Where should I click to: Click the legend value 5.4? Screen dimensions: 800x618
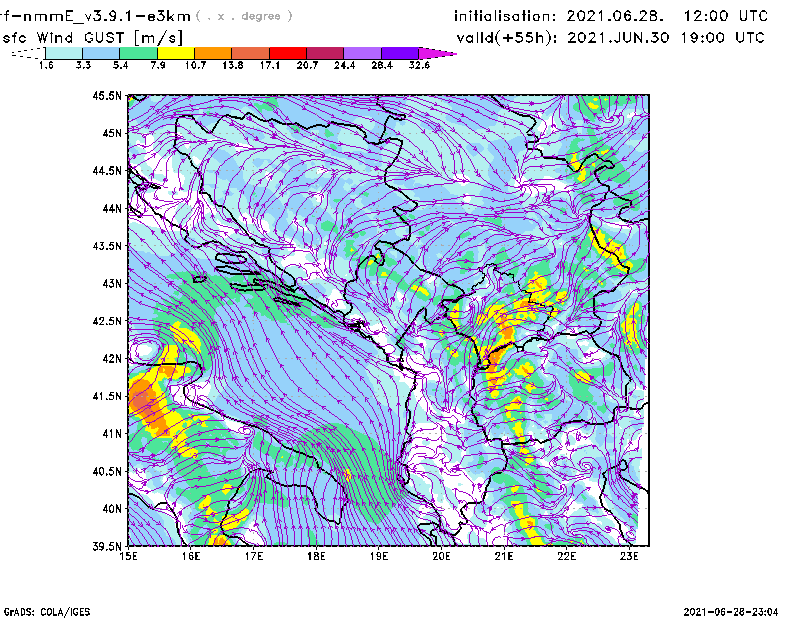tap(120, 65)
